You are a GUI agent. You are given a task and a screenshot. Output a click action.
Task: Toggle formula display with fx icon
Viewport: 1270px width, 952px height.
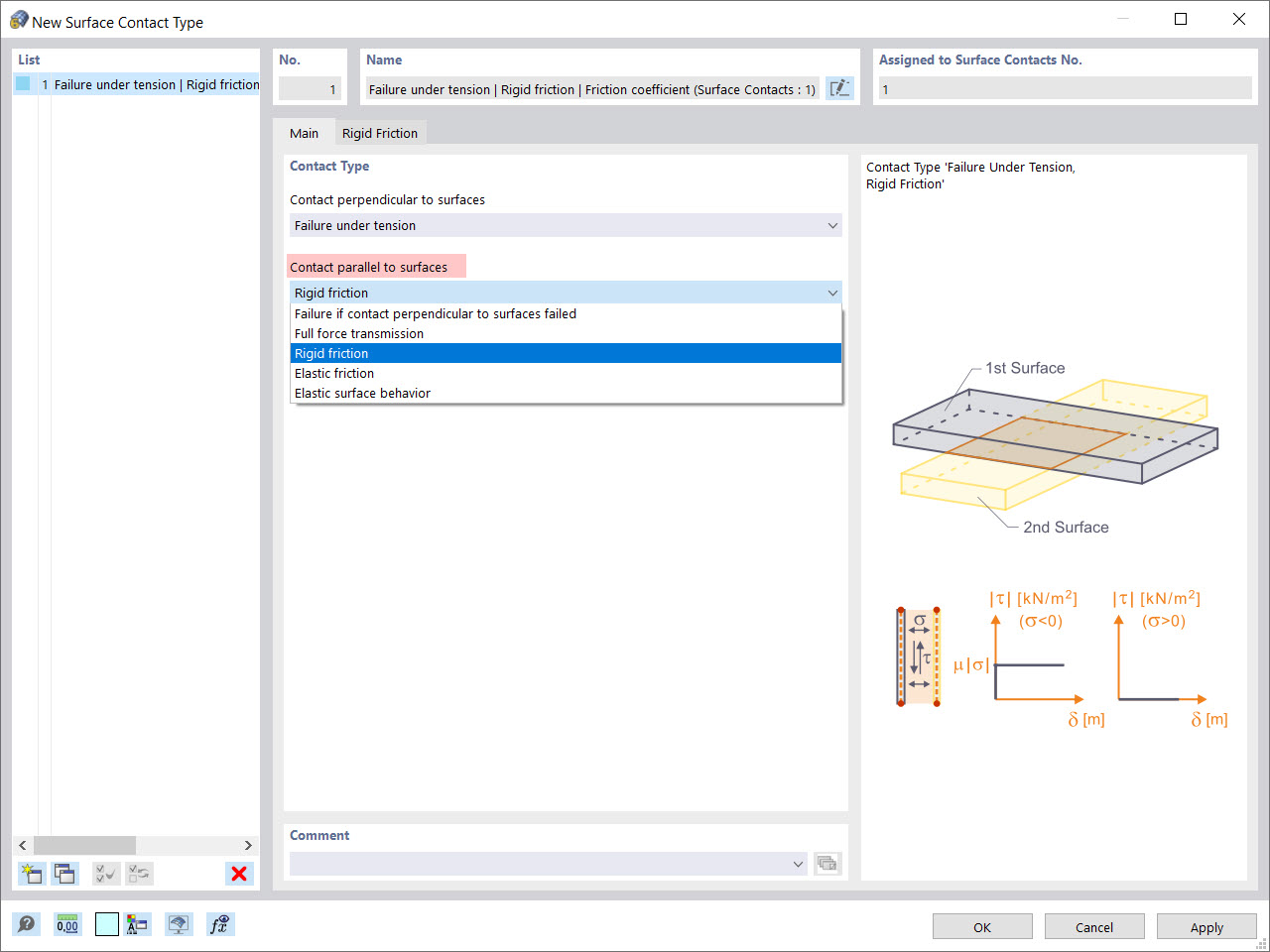(x=219, y=923)
